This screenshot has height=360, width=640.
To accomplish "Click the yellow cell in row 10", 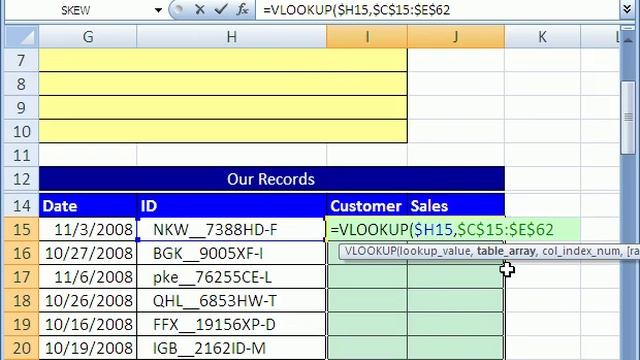I will pos(223,131).
